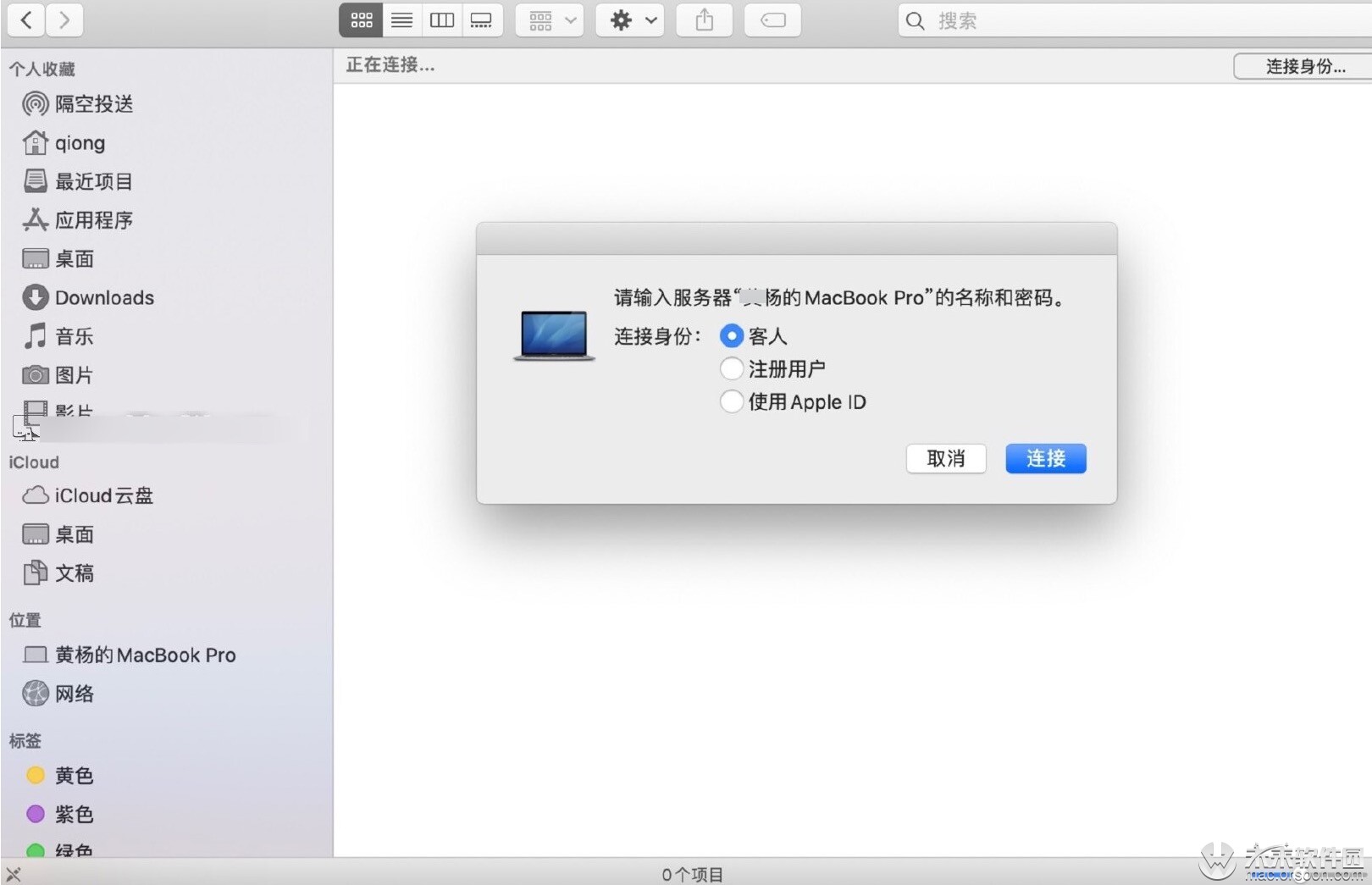1372x885 pixels.
Task: Click the iCloud section header
Action: (34, 462)
